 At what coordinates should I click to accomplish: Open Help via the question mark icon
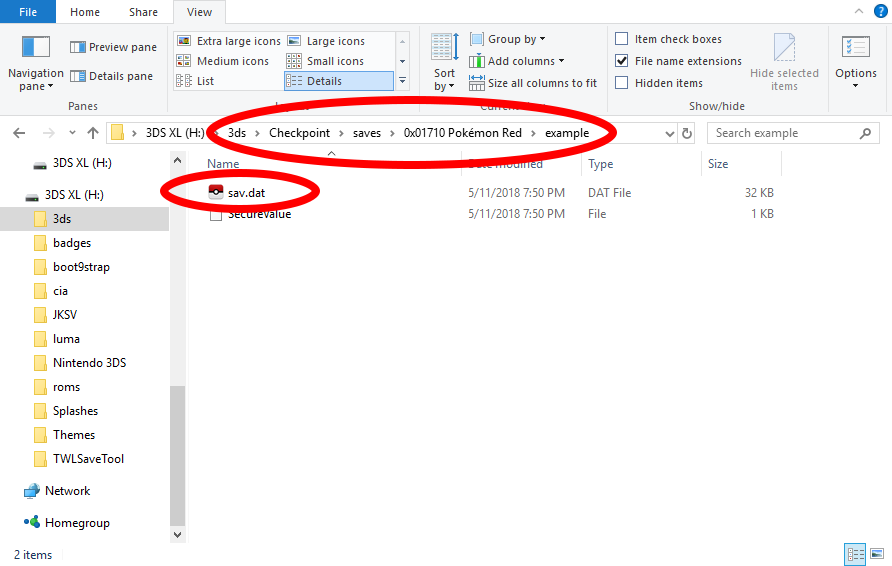tap(880, 11)
